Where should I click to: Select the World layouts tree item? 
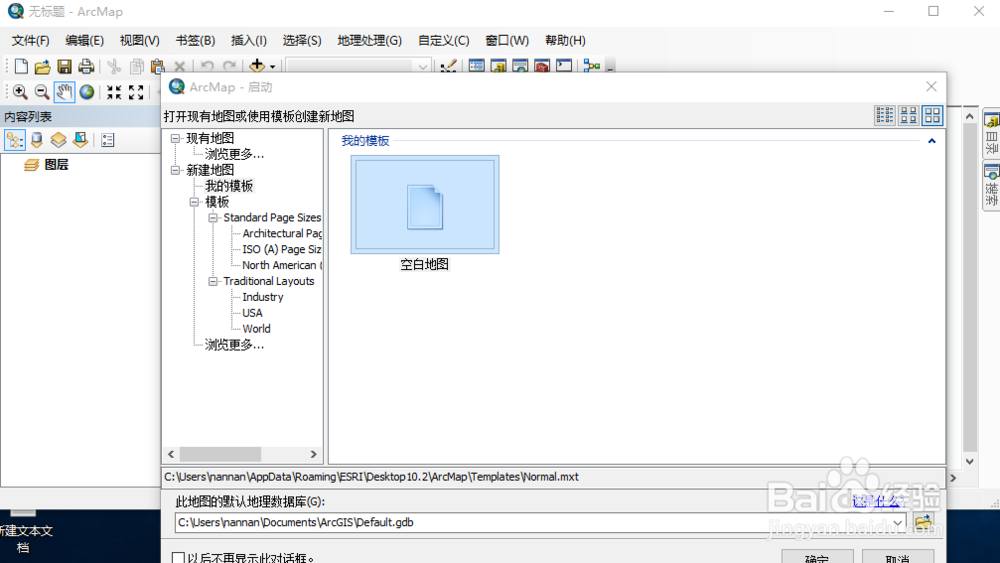point(256,329)
